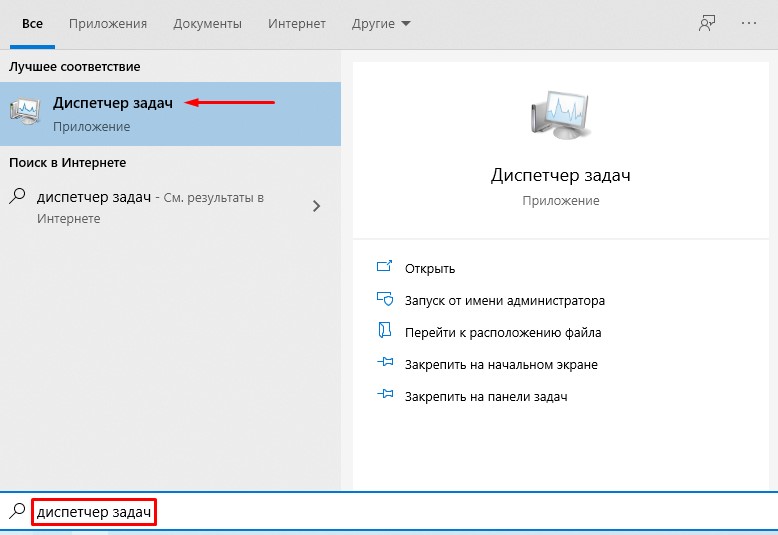Switch to the Интернет tab

297,24
